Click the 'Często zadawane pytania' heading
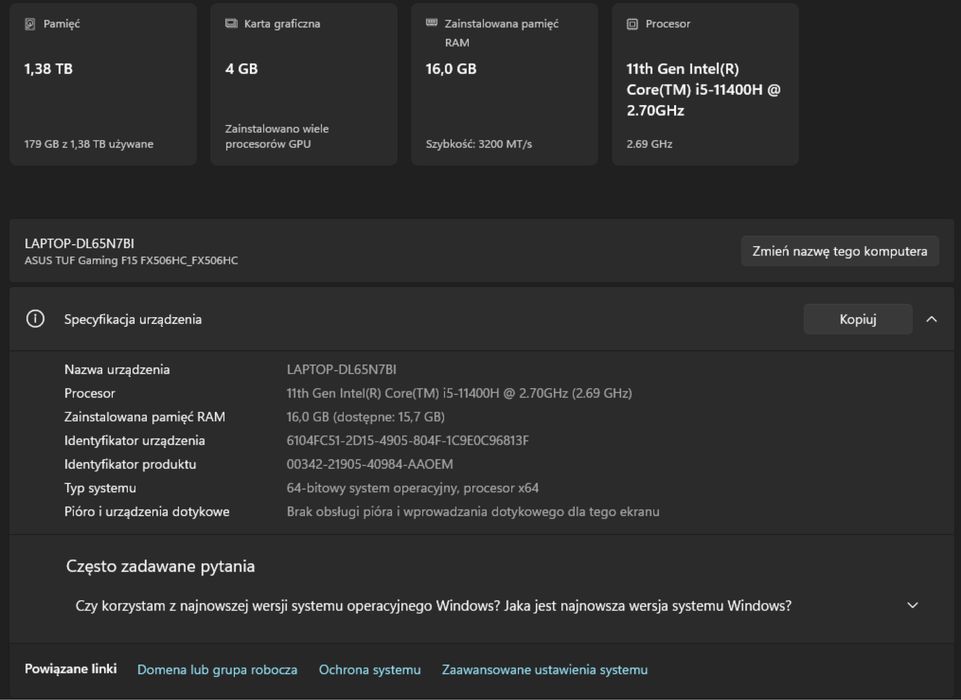Viewport: 961px width, 700px height. coord(161,566)
